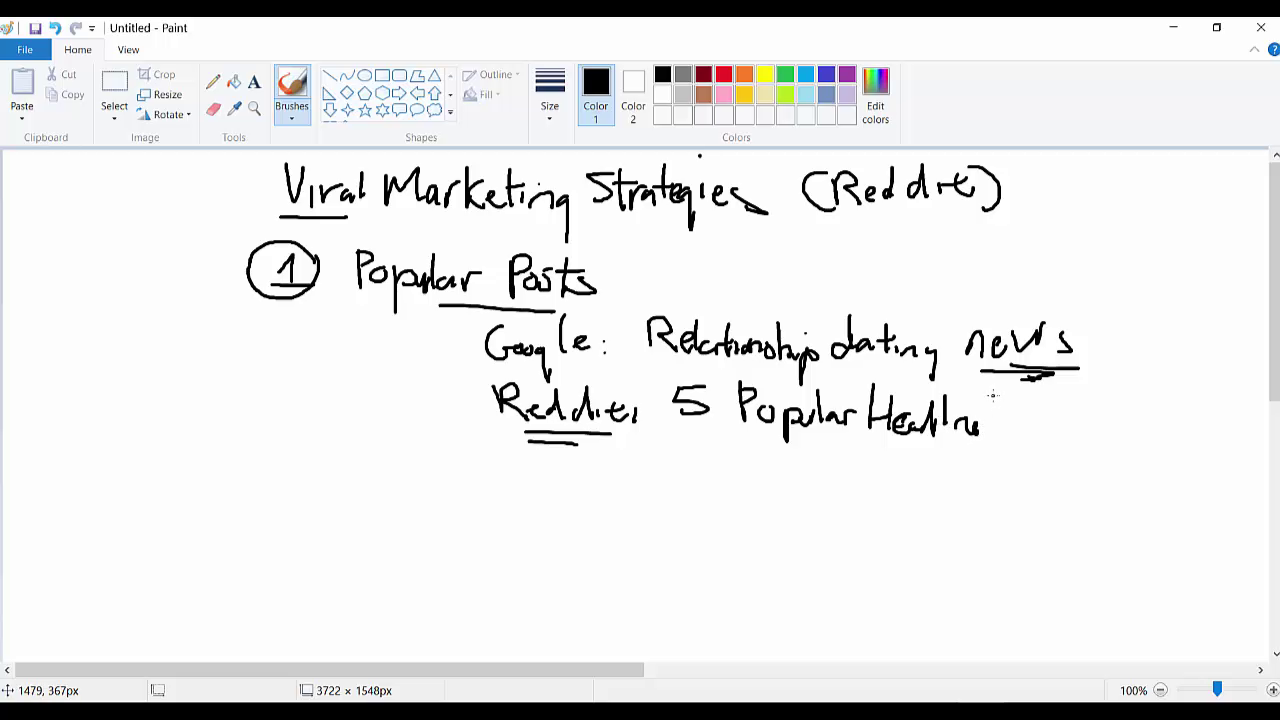Click the Undo arrow in title bar
1280x720 pixels.
pyautogui.click(x=55, y=28)
